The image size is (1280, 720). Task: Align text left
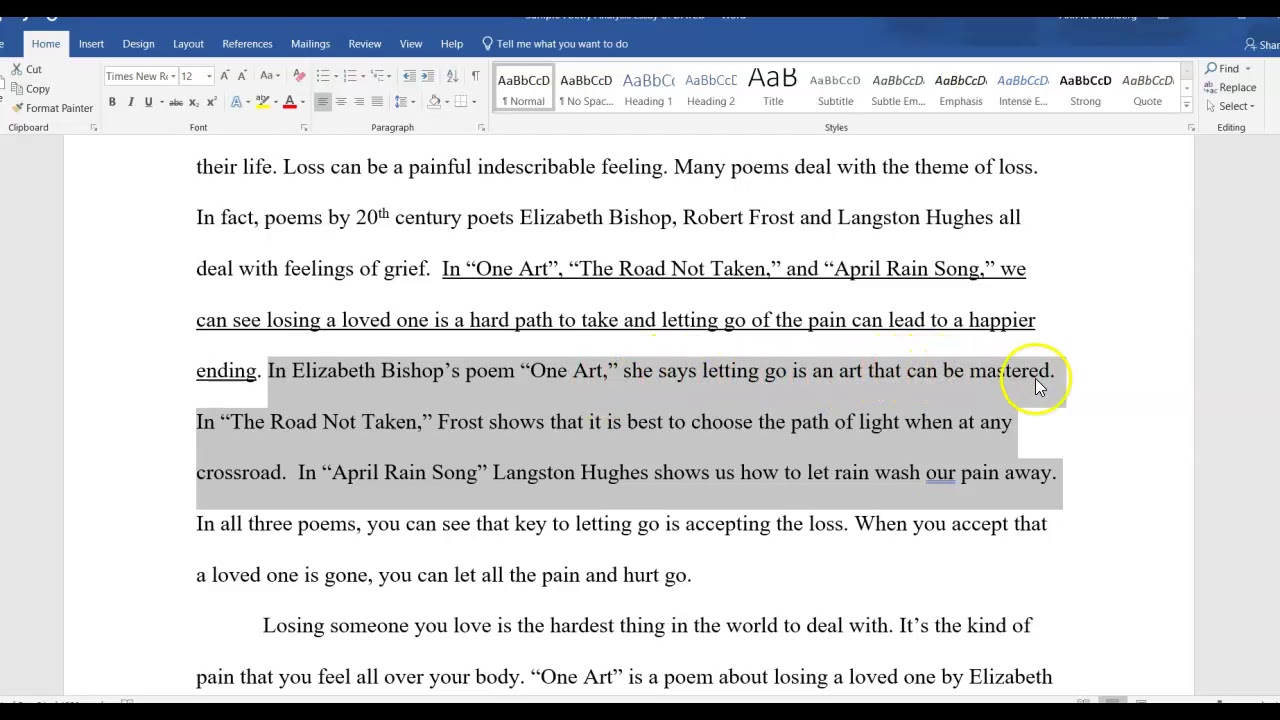pos(322,102)
